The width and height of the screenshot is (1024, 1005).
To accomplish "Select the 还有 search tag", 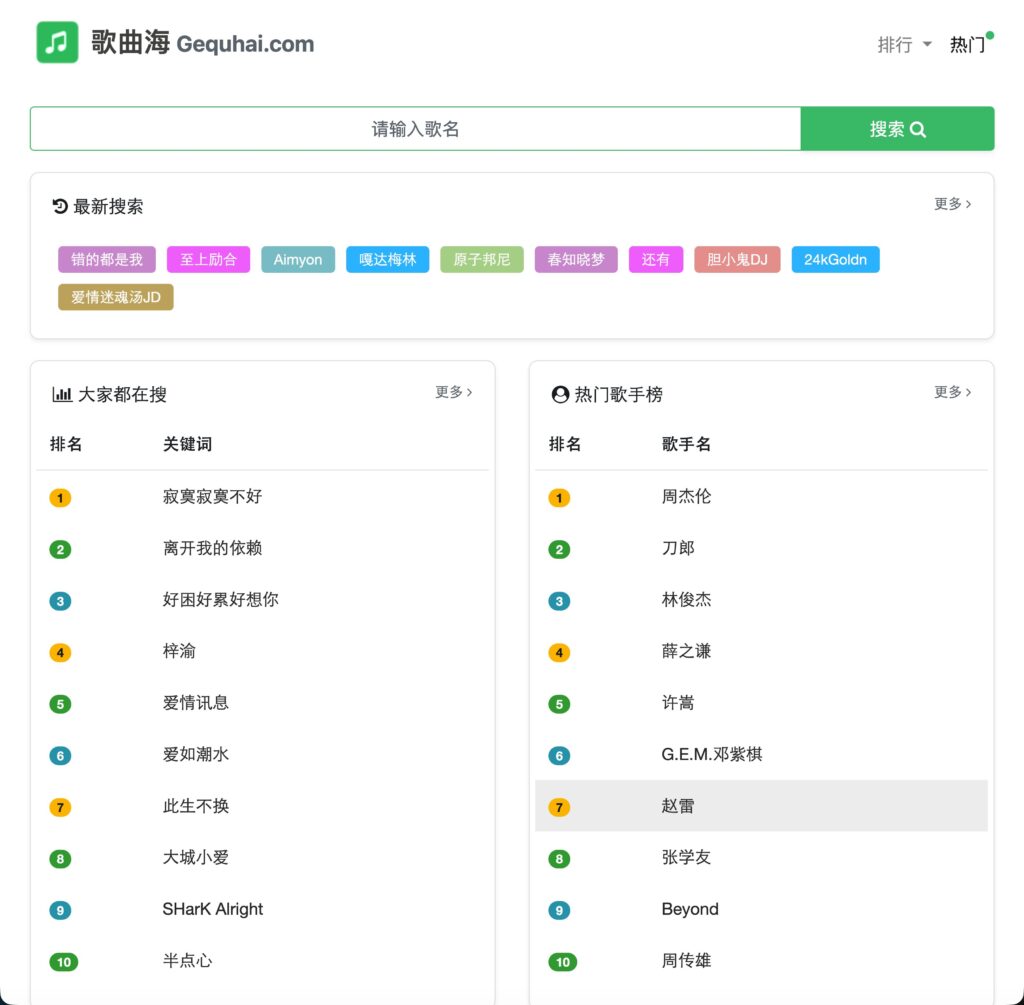I will 656,259.
